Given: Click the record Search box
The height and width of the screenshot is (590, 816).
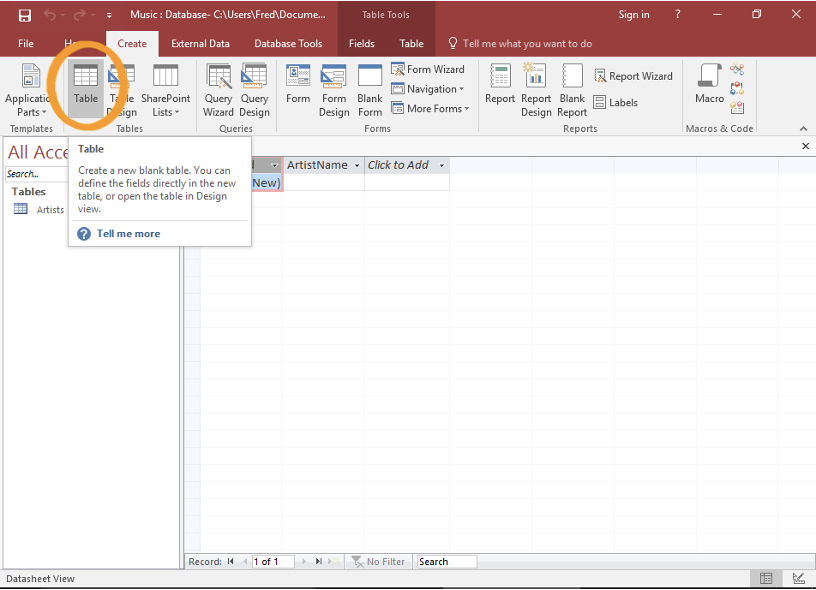Looking at the screenshot, I should tap(446, 562).
